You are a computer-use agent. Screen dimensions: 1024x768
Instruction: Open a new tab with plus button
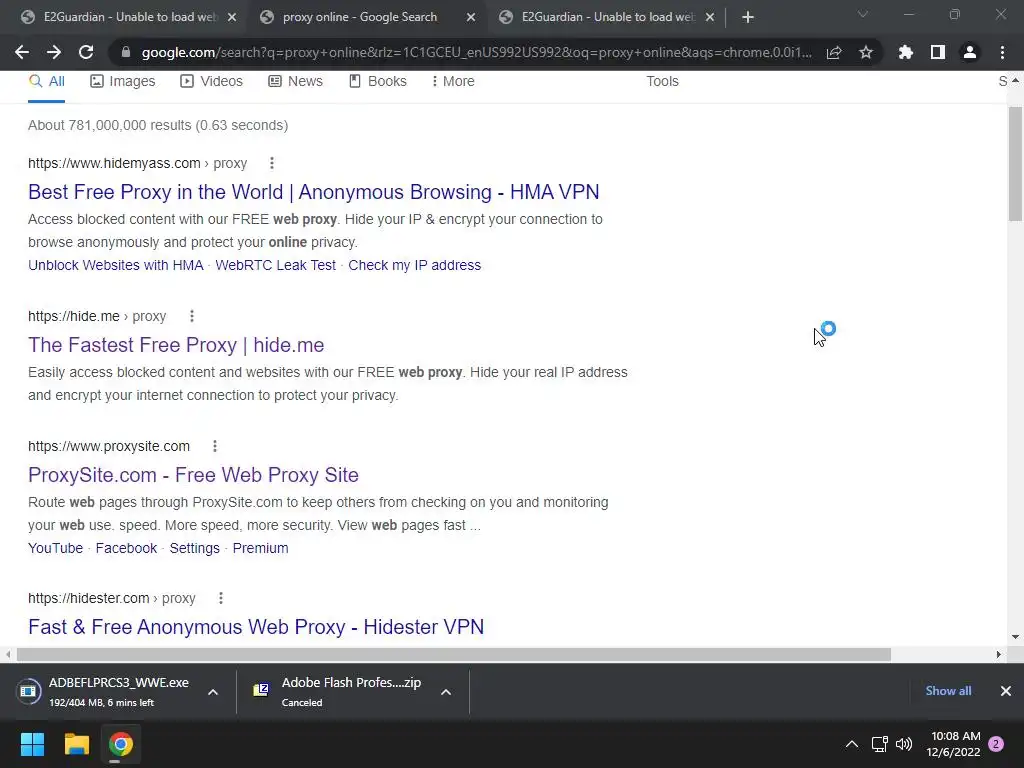coord(748,17)
